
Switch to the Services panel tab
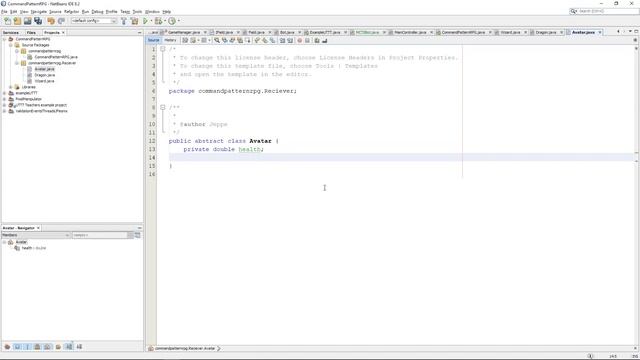[x=11, y=33]
